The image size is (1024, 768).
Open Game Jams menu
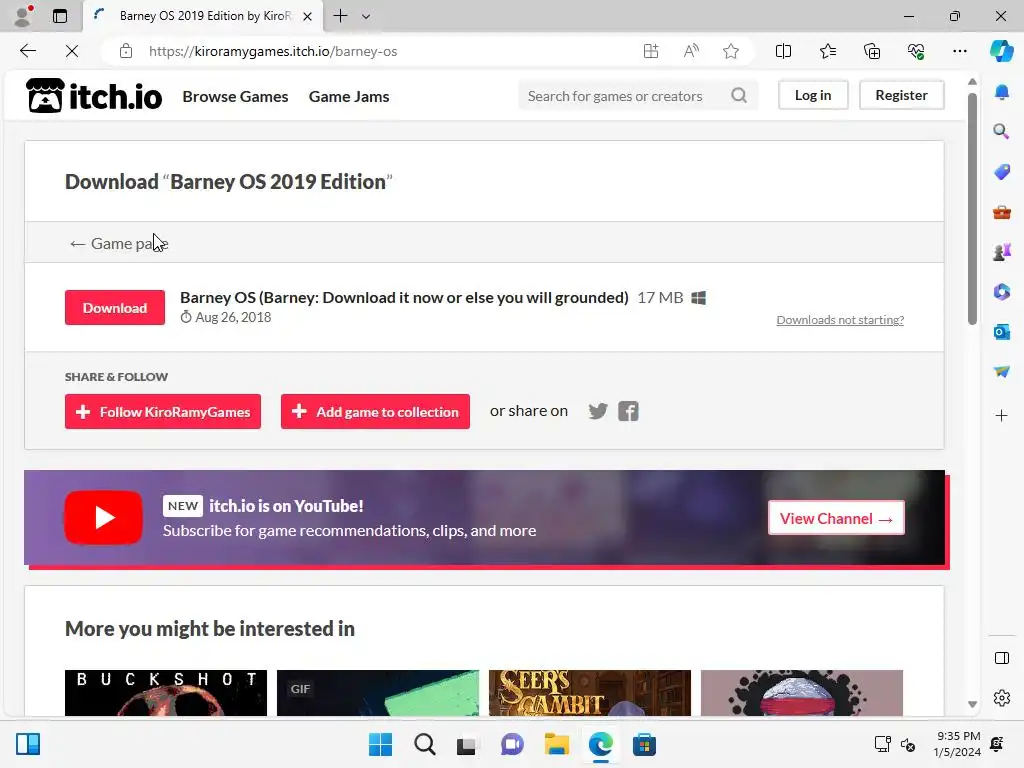(x=349, y=96)
